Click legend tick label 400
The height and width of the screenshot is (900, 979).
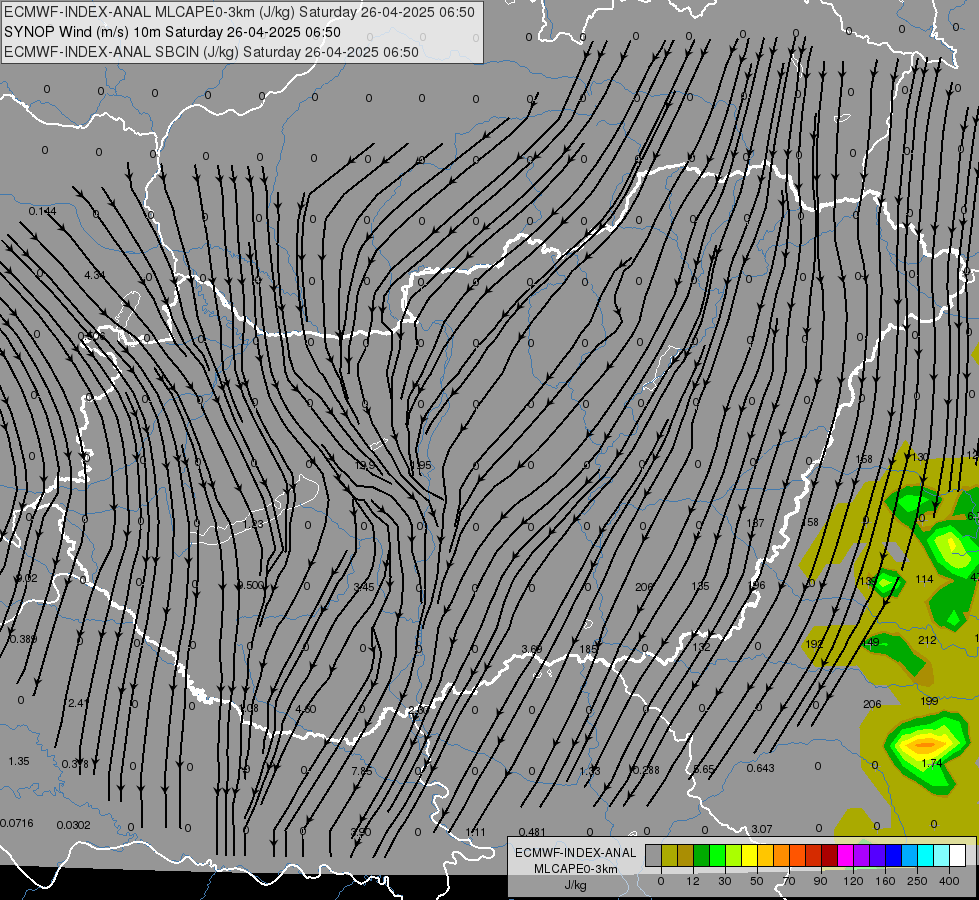coord(949,881)
